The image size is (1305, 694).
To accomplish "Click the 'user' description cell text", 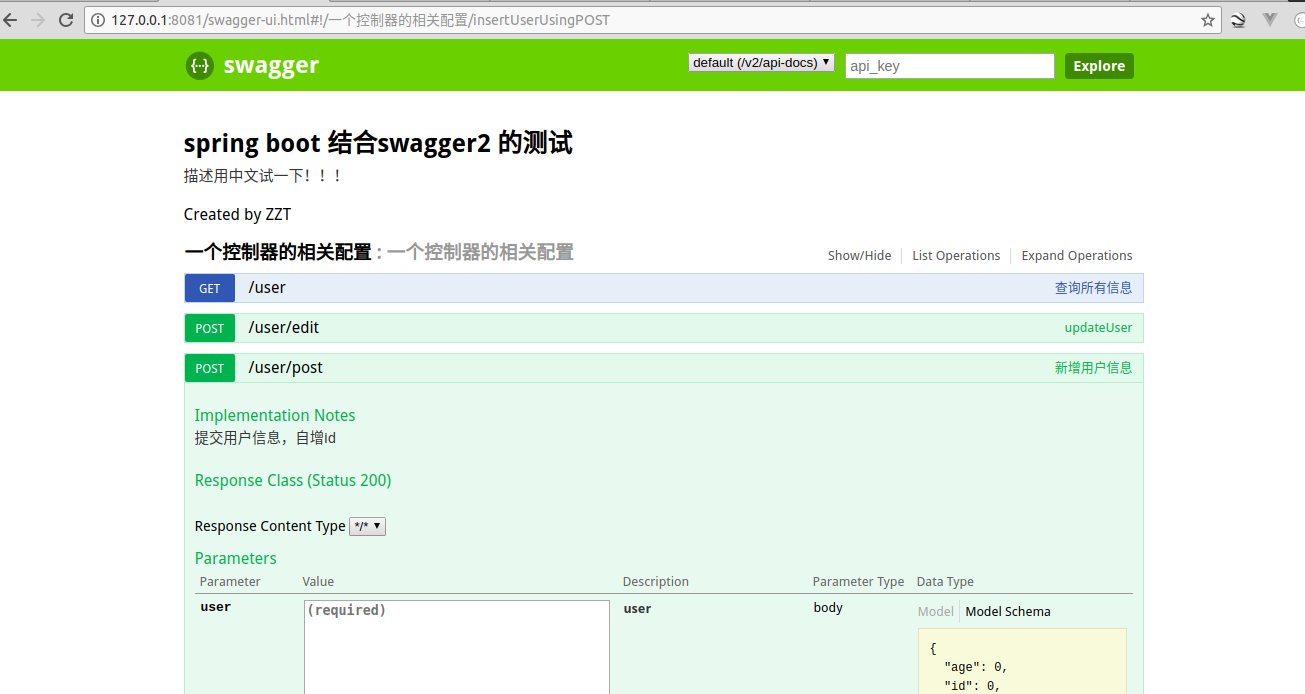I will pos(637,608).
